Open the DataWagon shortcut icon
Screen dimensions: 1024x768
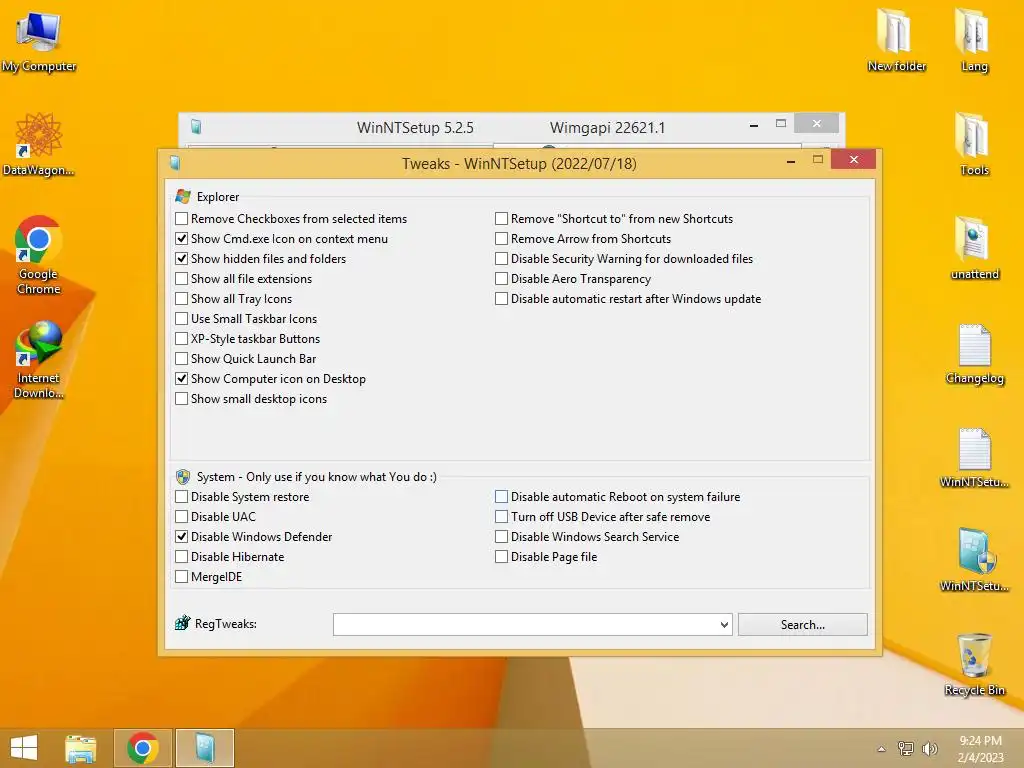tap(39, 144)
